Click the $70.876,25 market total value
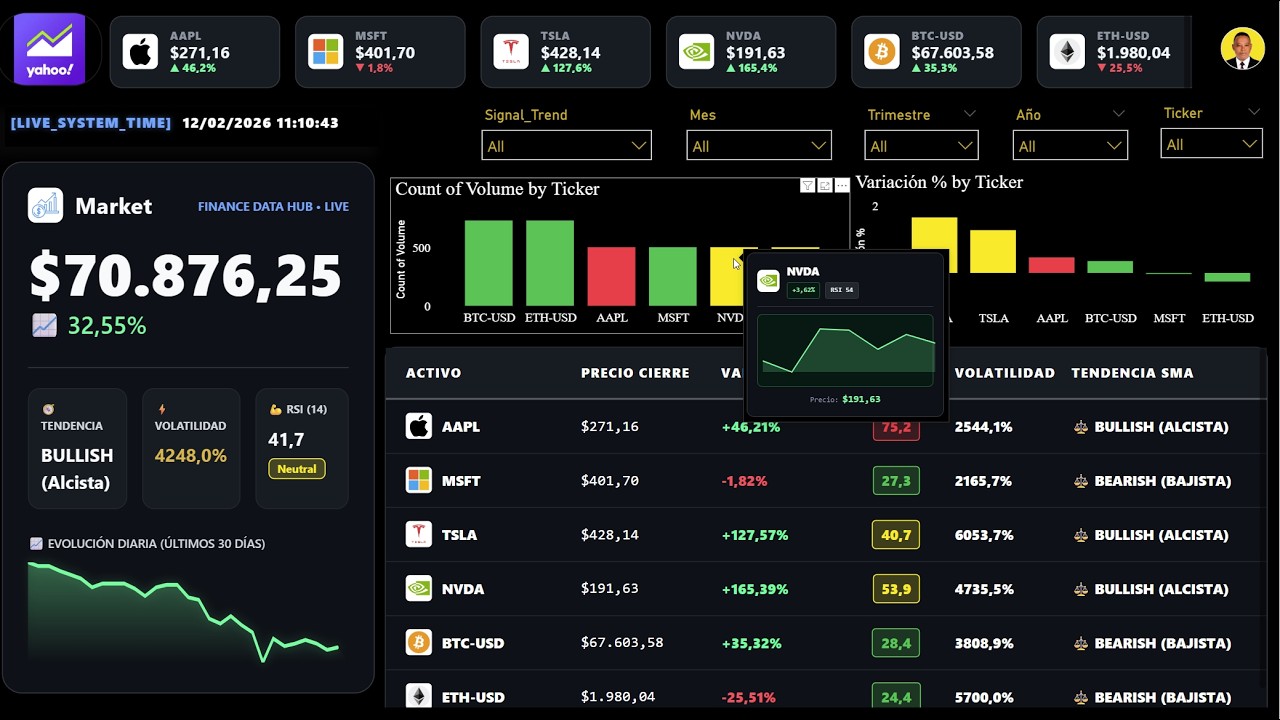The height and width of the screenshot is (720, 1280). click(186, 276)
